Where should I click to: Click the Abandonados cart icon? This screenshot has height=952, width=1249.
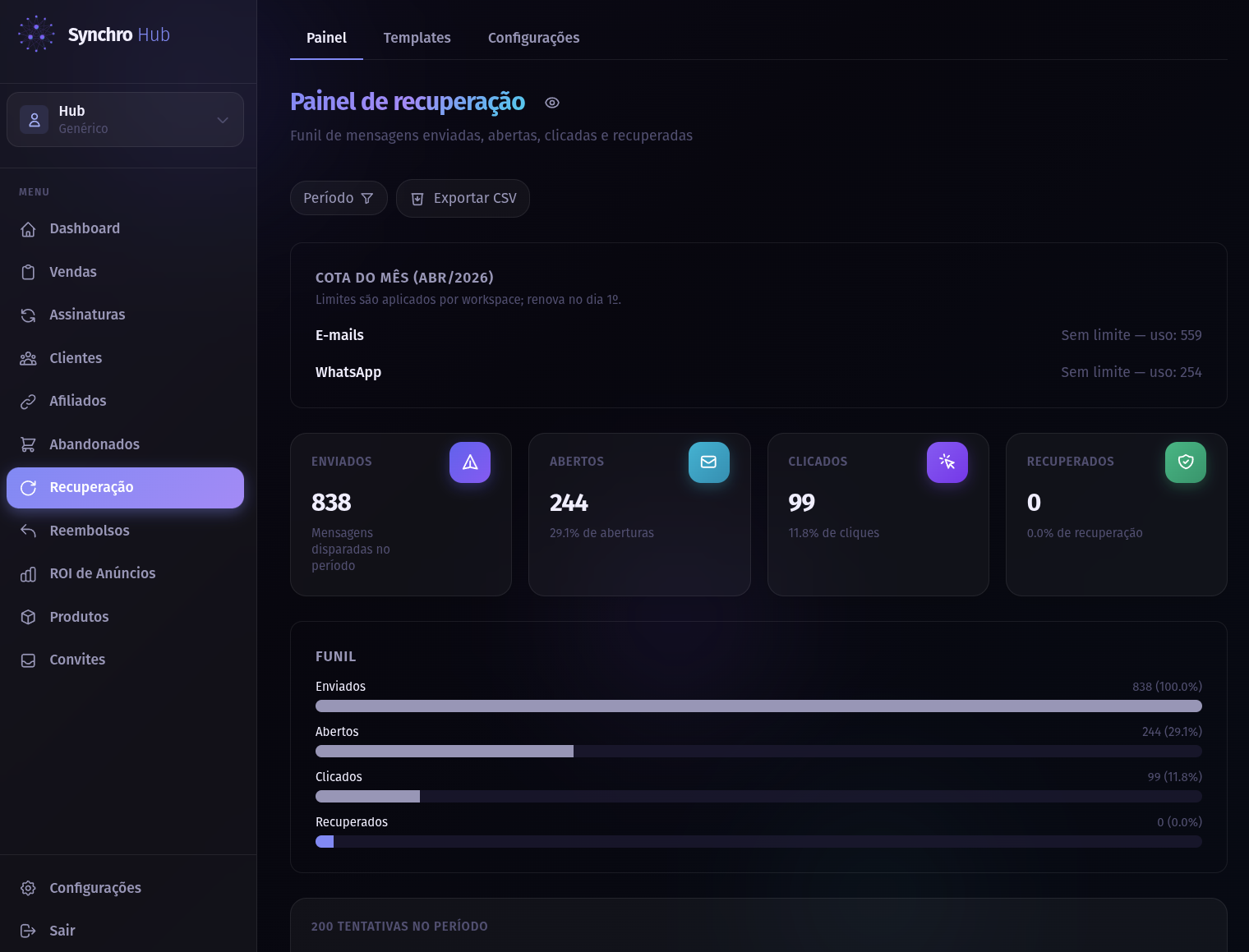point(28,444)
